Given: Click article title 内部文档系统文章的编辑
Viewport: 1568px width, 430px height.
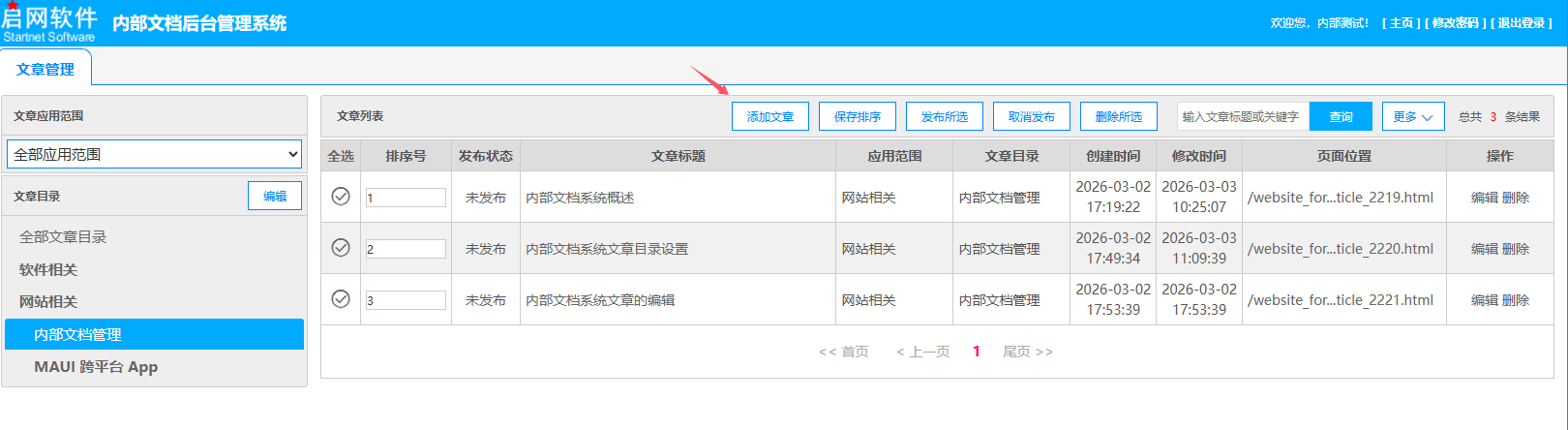Looking at the screenshot, I should tap(600, 300).
